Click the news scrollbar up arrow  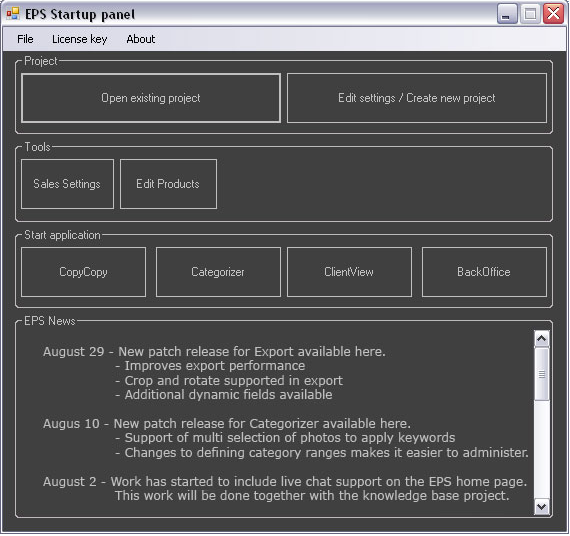click(x=542, y=339)
